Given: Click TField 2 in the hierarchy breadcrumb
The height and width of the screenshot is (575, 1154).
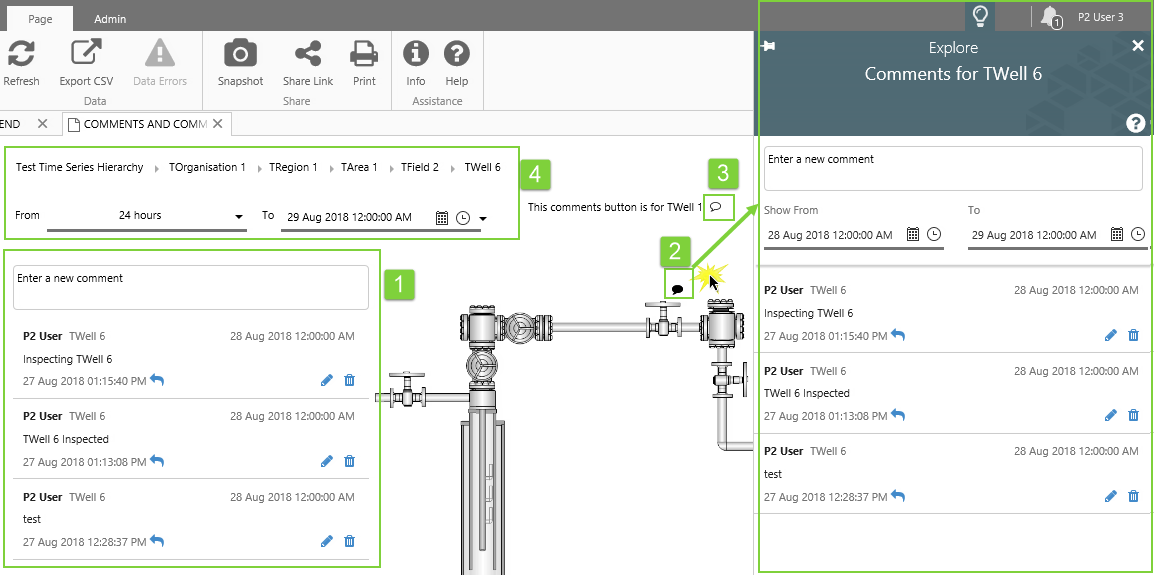Looking at the screenshot, I should tap(420, 168).
